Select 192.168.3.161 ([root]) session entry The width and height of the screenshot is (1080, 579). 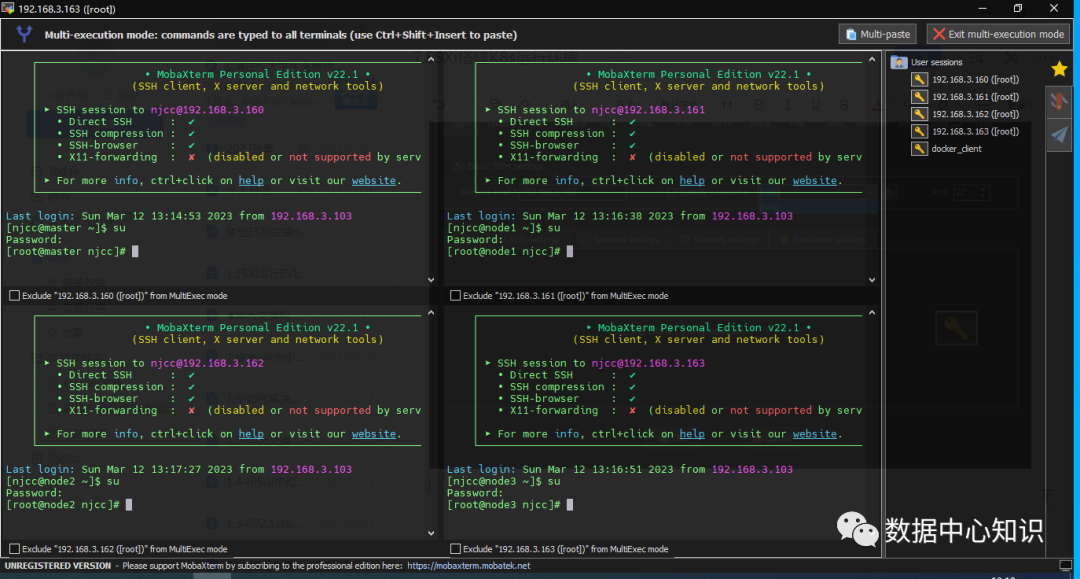[x=975, y=97]
